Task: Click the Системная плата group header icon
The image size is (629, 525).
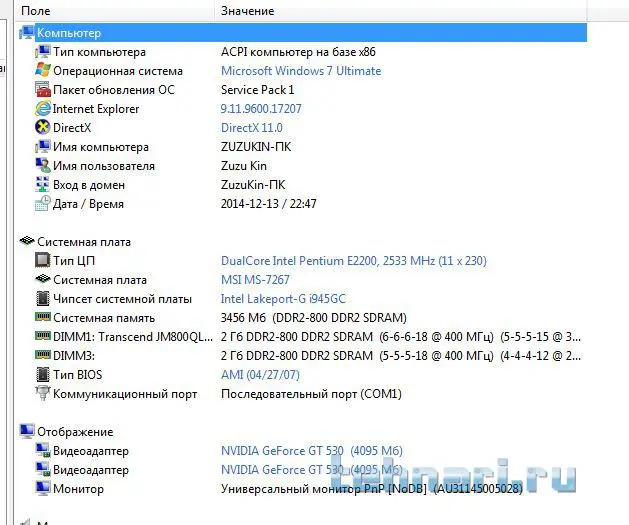Action: coord(27,241)
